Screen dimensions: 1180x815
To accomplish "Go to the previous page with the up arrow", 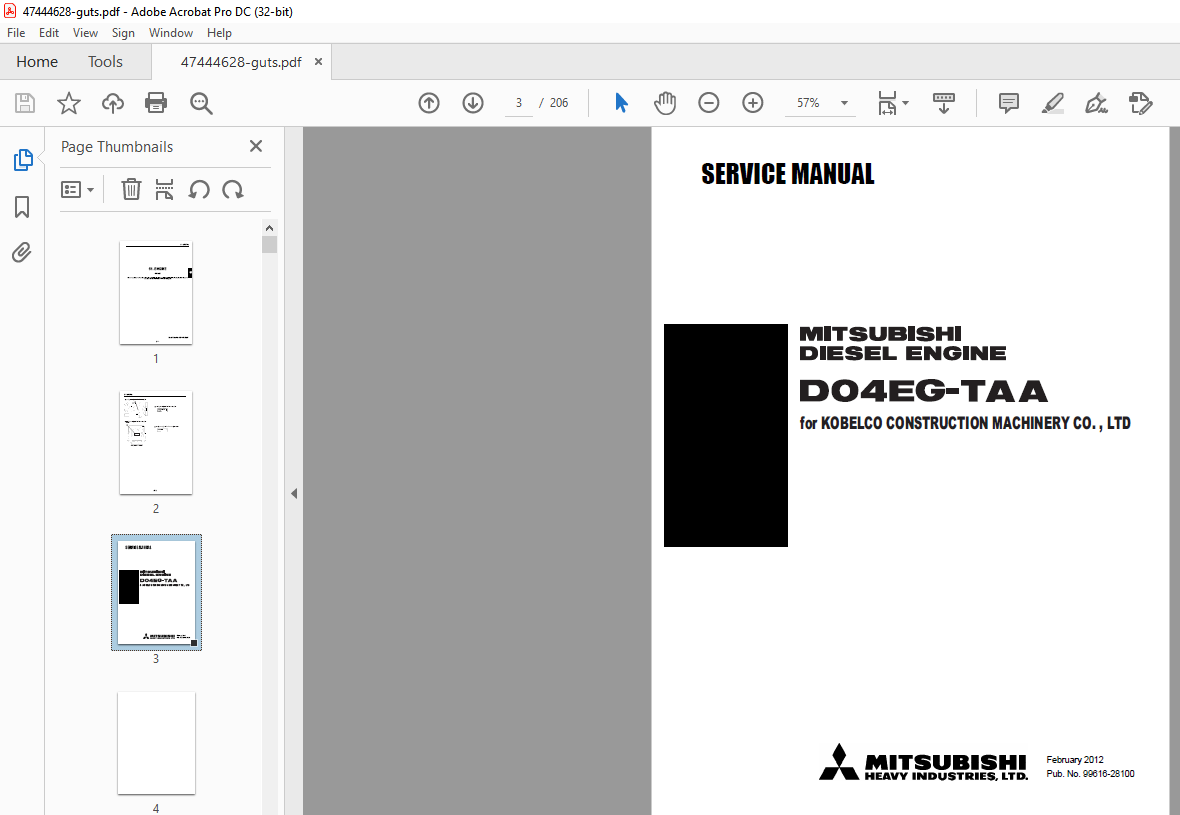I will point(429,103).
